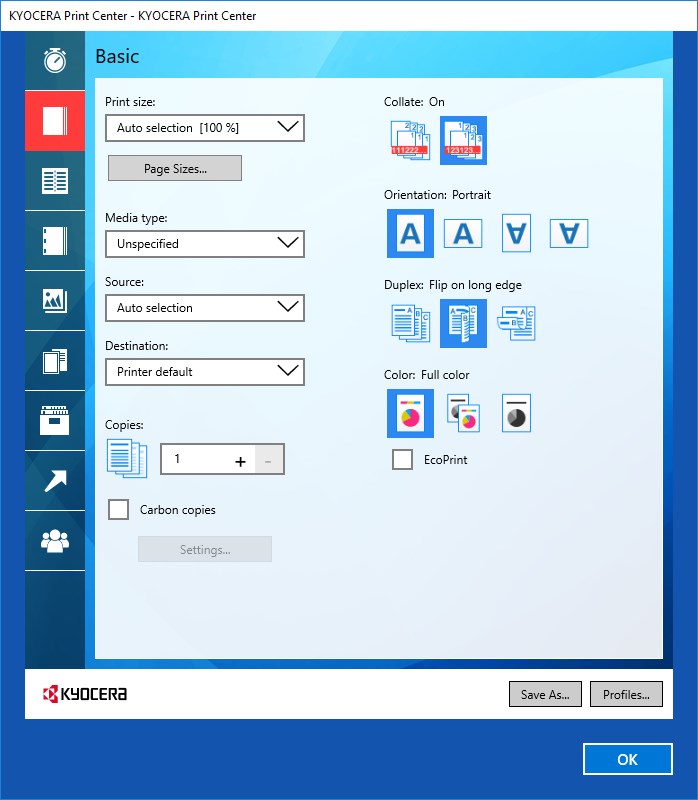The image size is (698, 800).
Task: Open the Advanced tab with arrow icon
Action: coord(55,481)
